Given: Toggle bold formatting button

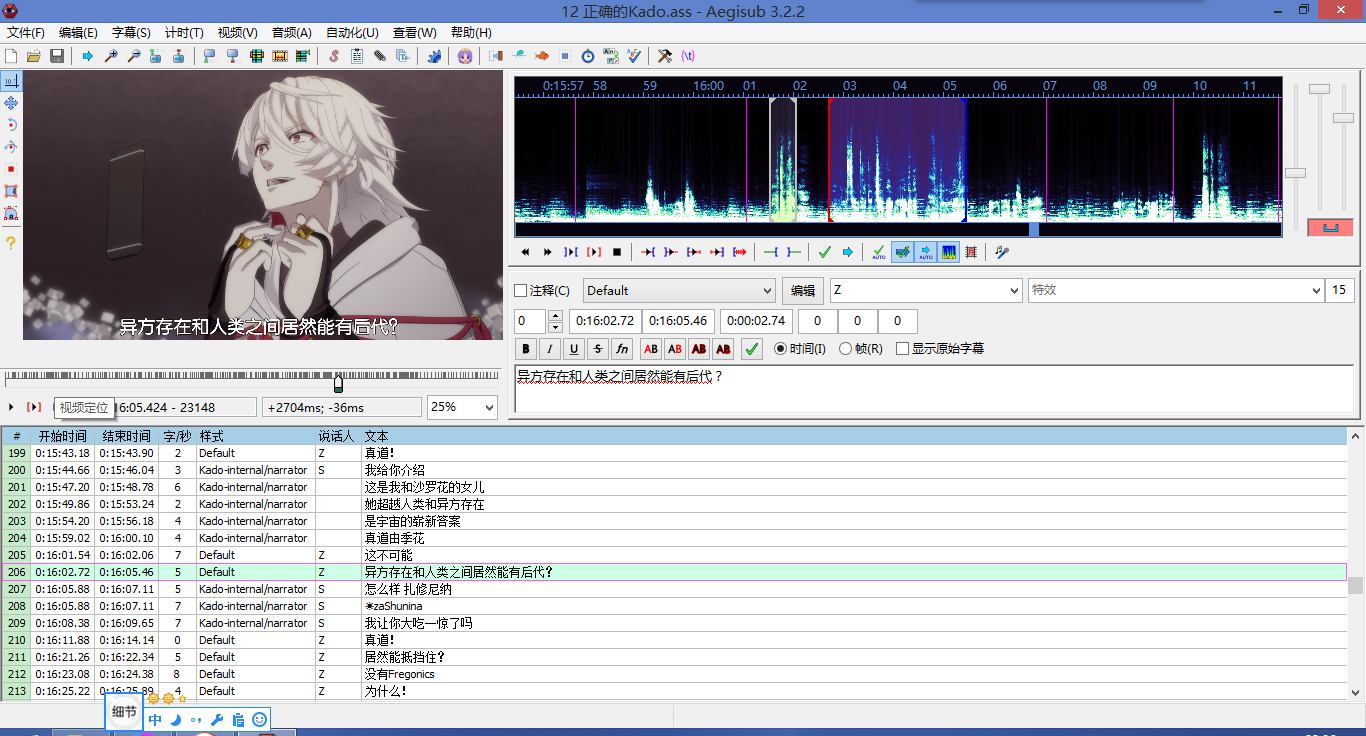Looking at the screenshot, I should 526,349.
